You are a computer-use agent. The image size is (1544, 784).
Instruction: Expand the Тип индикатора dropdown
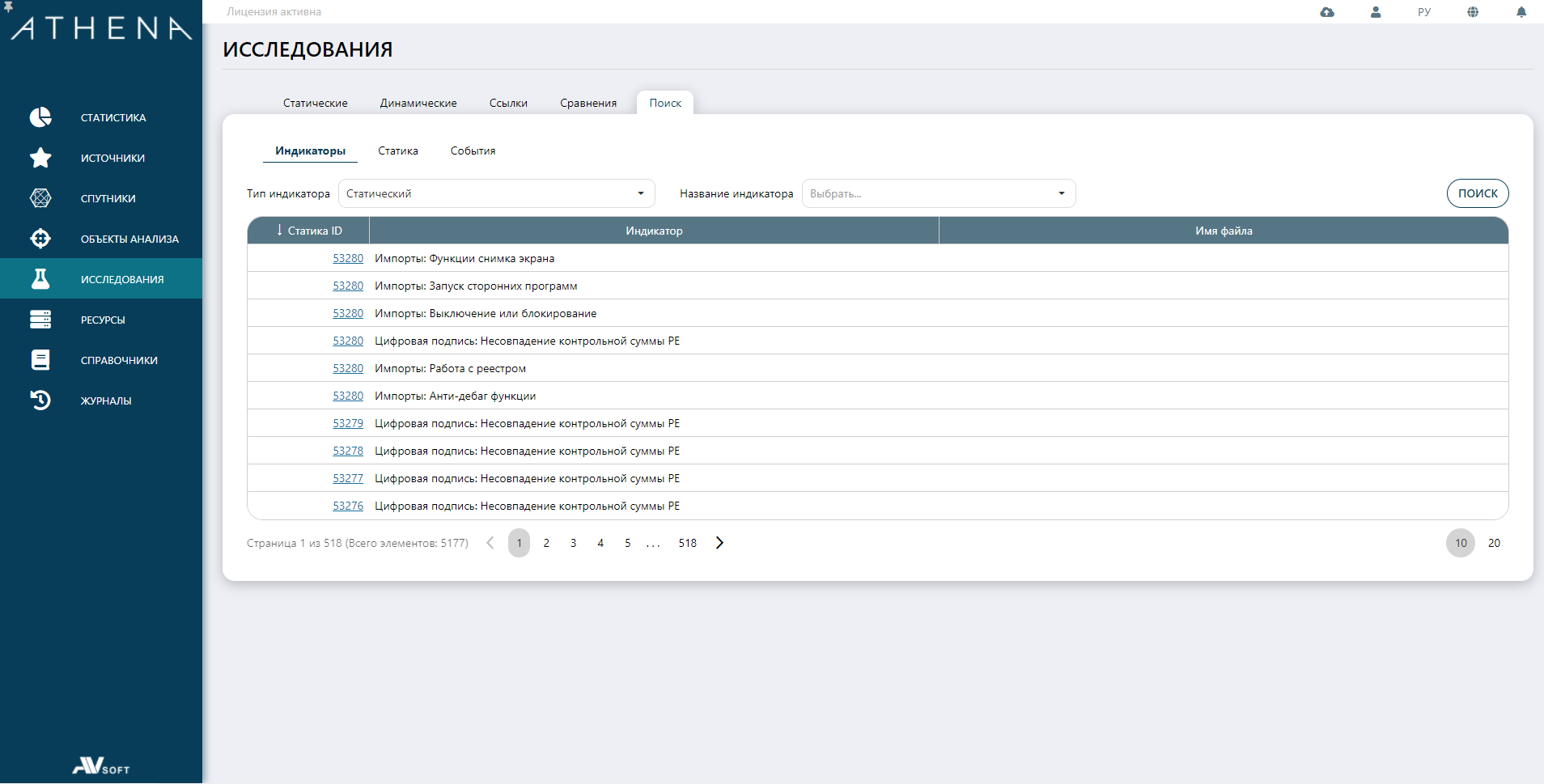(x=496, y=193)
